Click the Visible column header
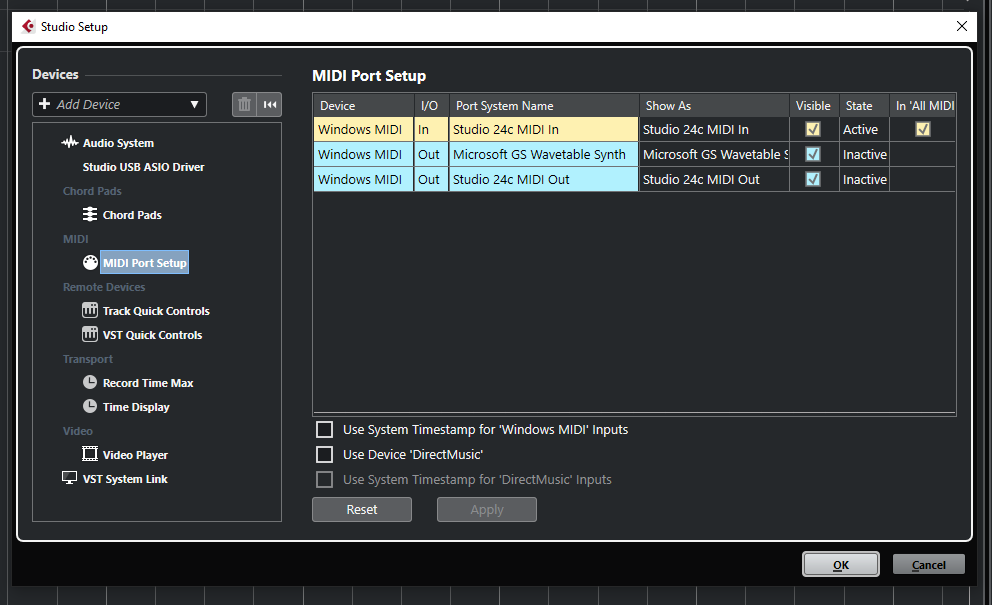 (814, 106)
